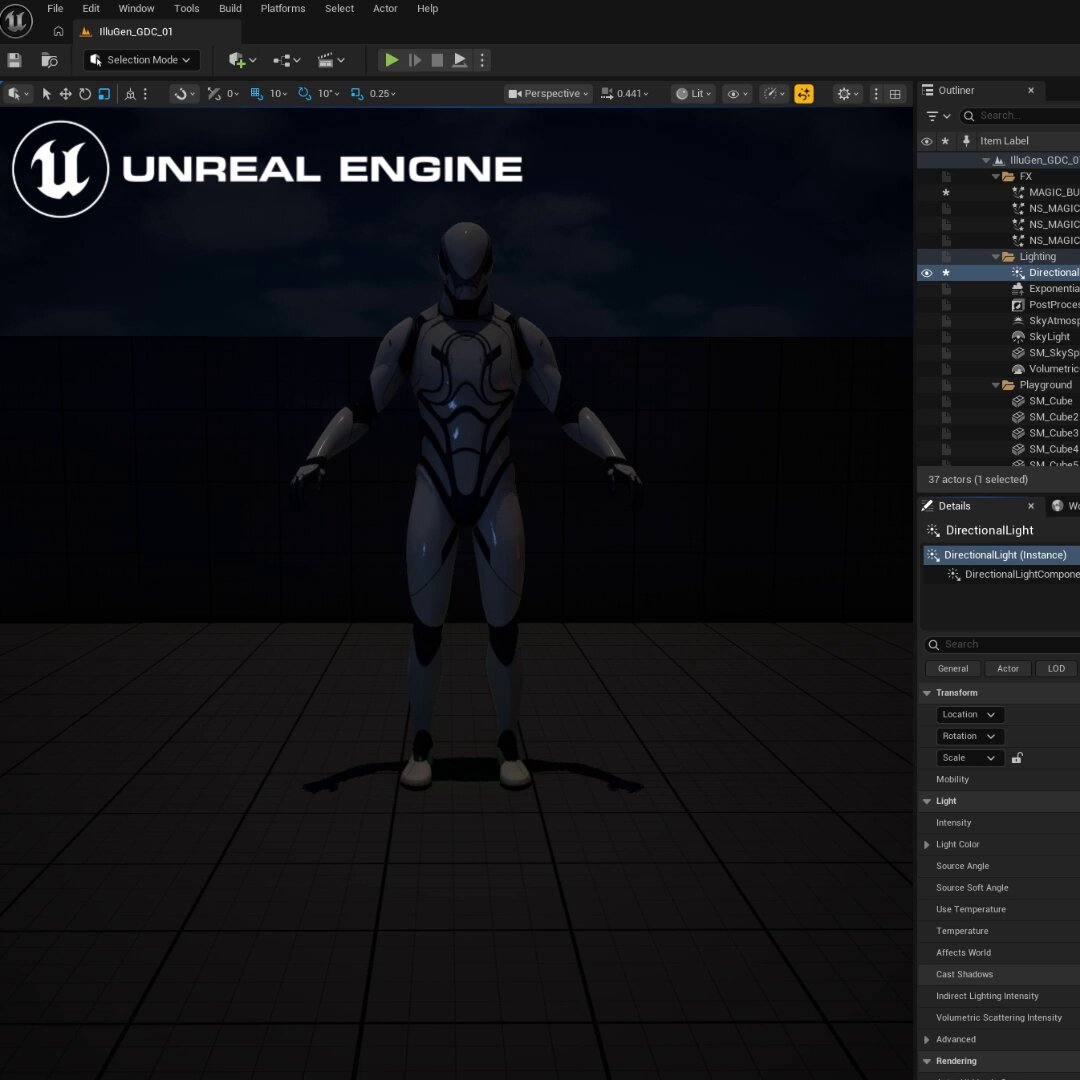This screenshot has width=1080, height=1080.
Task: Toggle visibility eye for DirectionalLight row
Action: pyautogui.click(x=926, y=273)
